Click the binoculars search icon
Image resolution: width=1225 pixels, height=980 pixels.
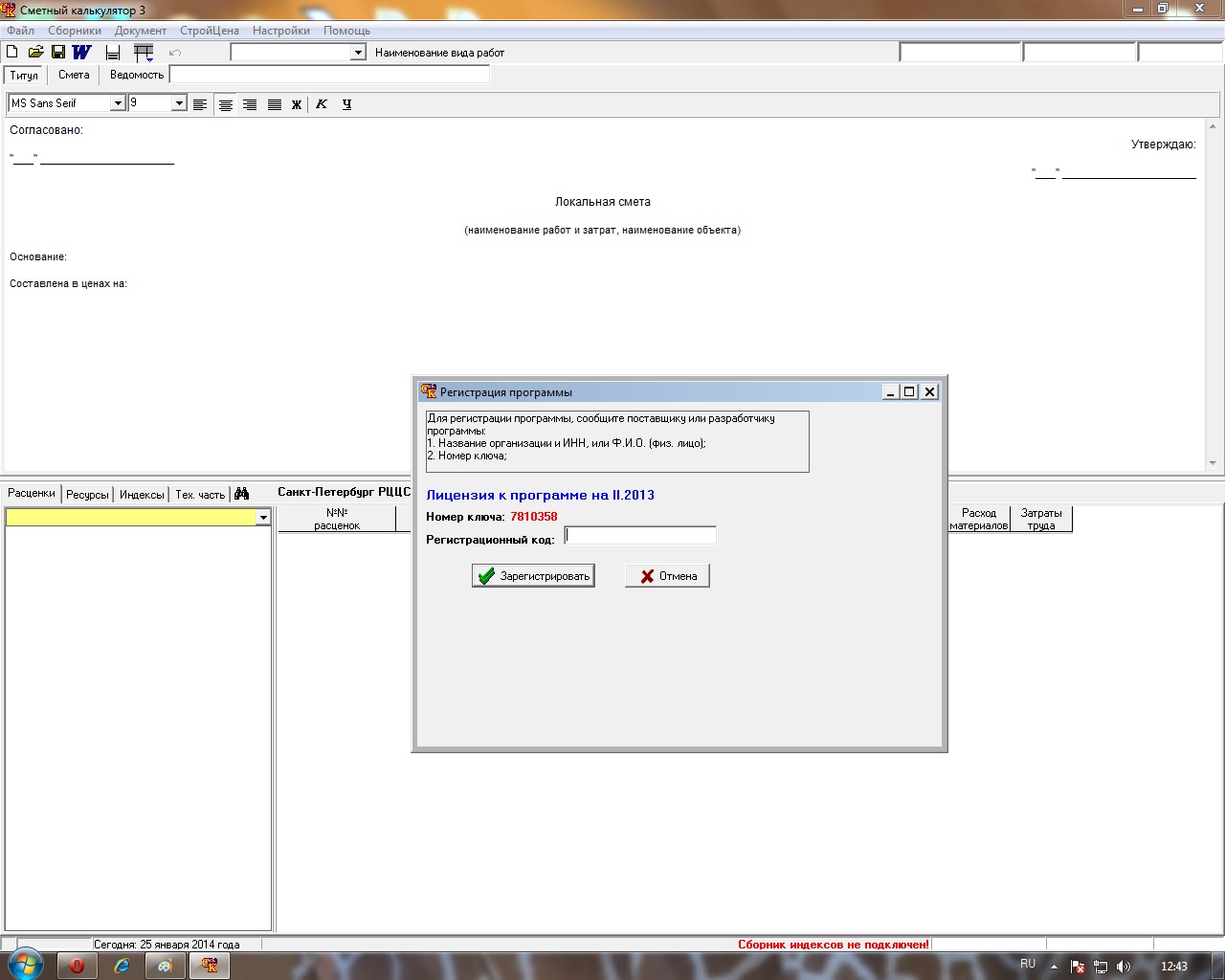tap(241, 494)
